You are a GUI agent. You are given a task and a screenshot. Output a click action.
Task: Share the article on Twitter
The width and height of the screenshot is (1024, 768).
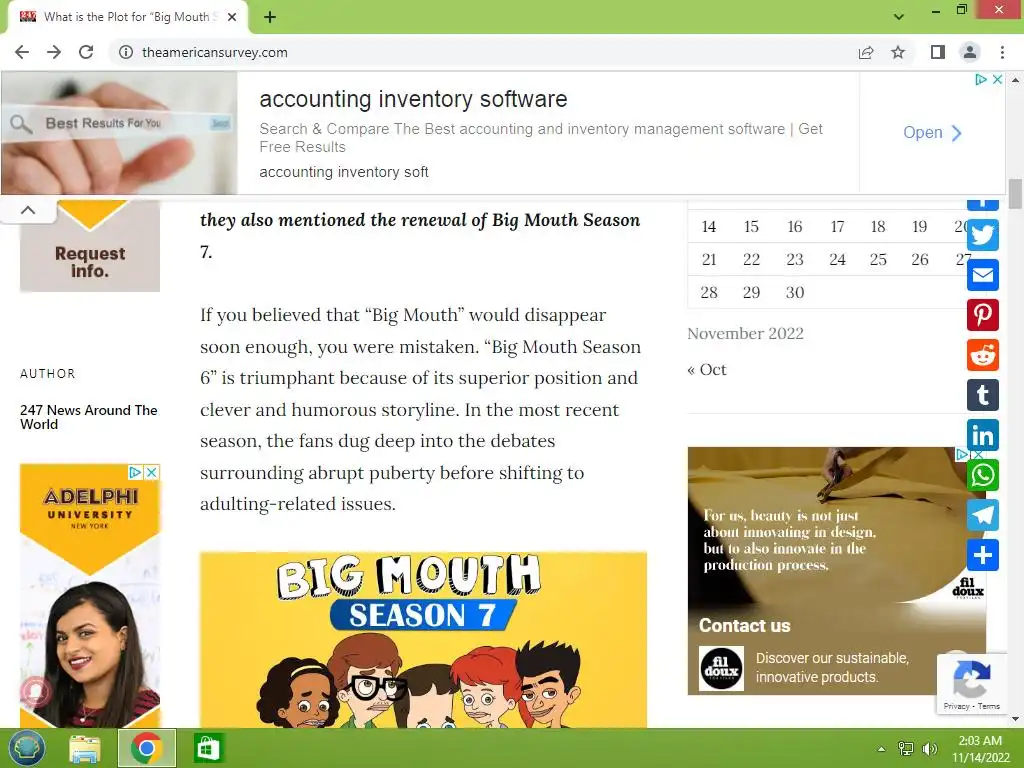coord(982,234)
